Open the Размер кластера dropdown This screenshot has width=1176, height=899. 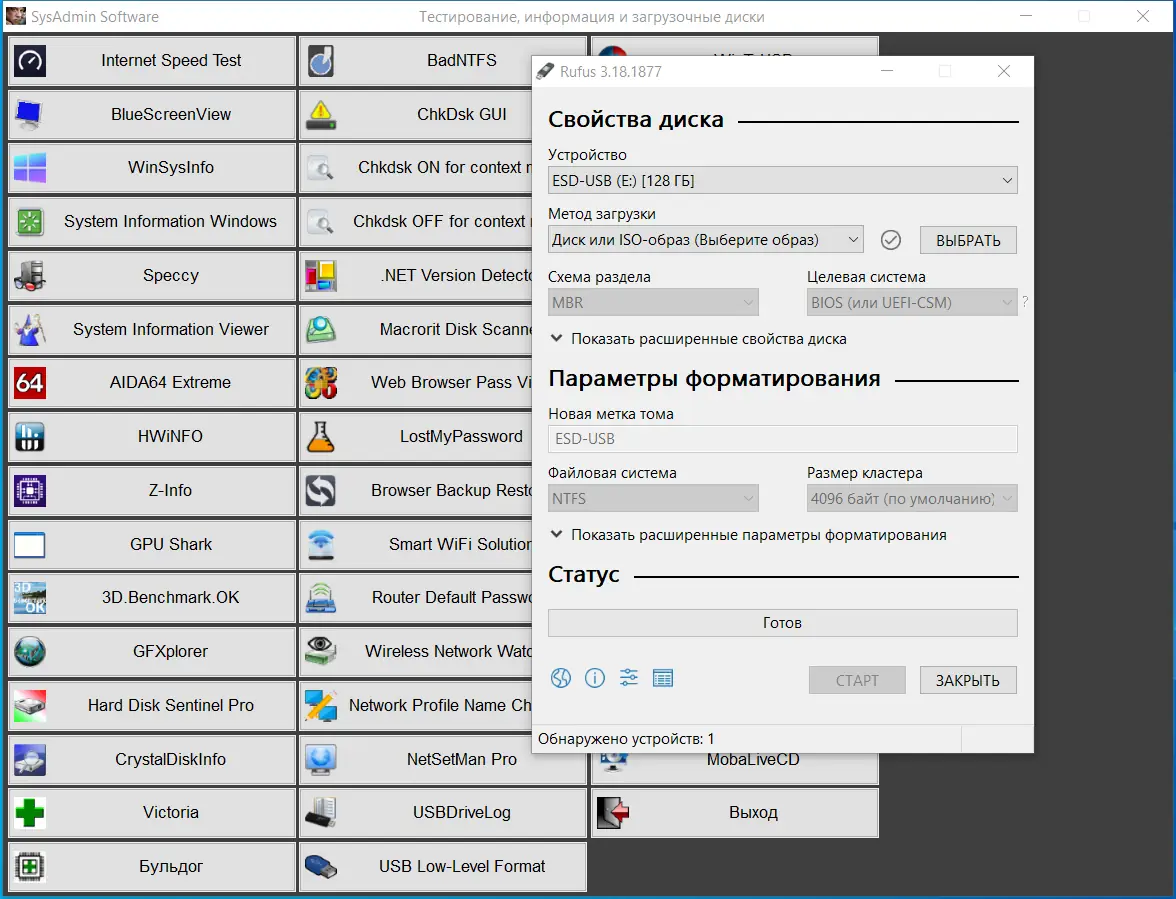[x=911, y=499]
